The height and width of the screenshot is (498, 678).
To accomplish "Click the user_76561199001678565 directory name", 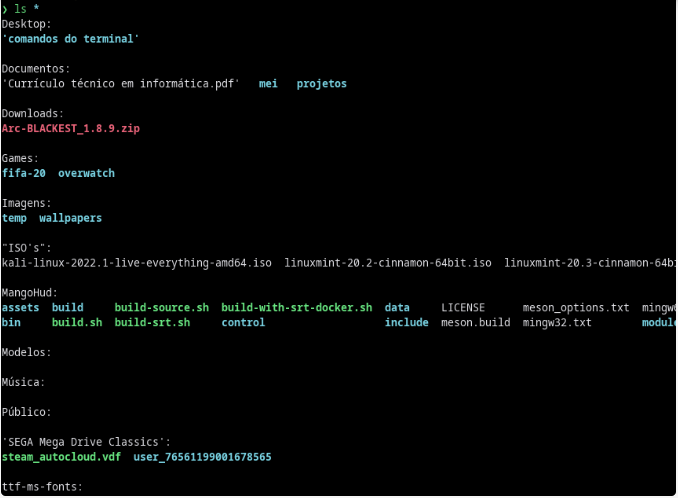I will (202, 457).
